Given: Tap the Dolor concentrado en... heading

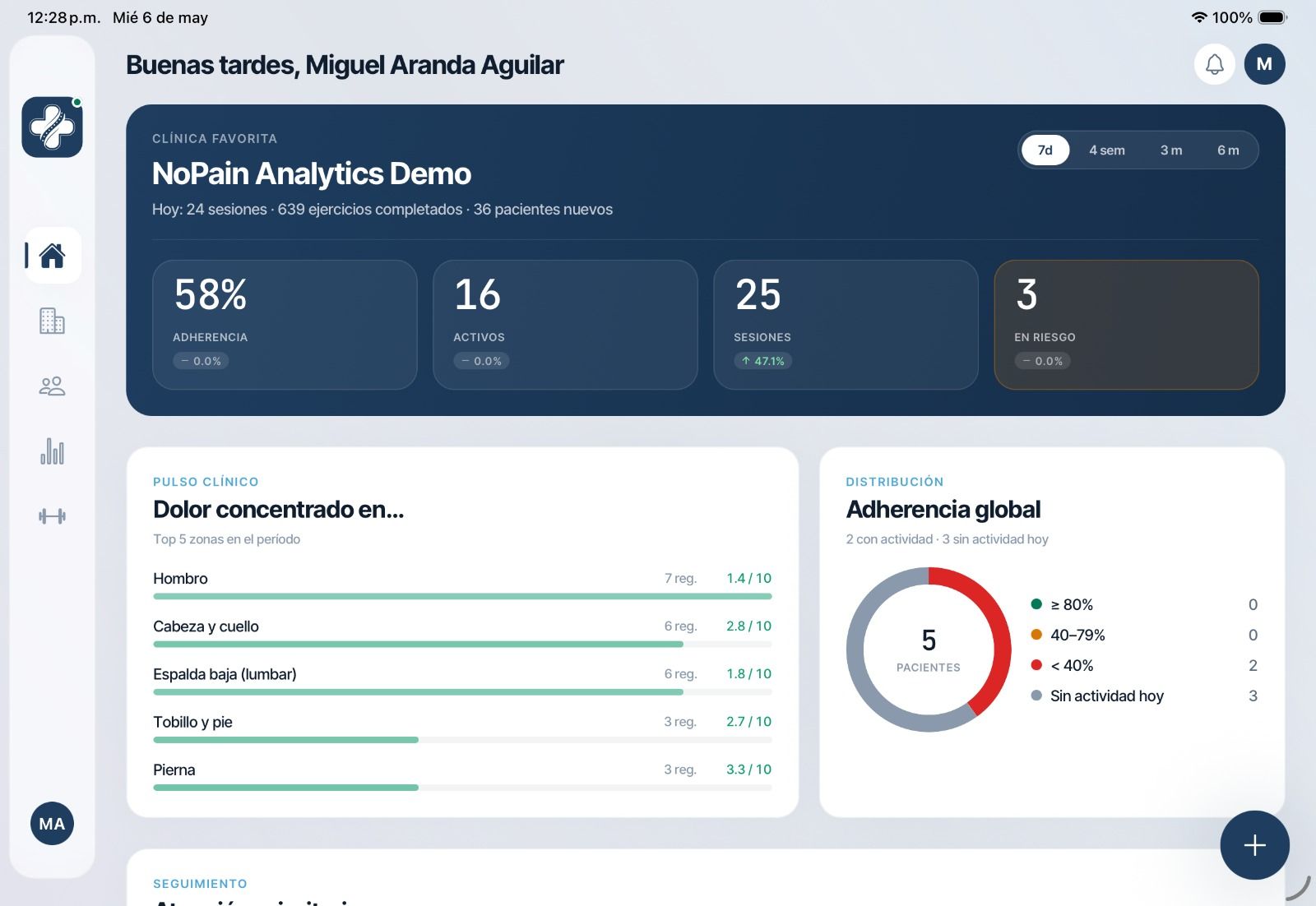Looking at the screenshot, I should point(278,510).
